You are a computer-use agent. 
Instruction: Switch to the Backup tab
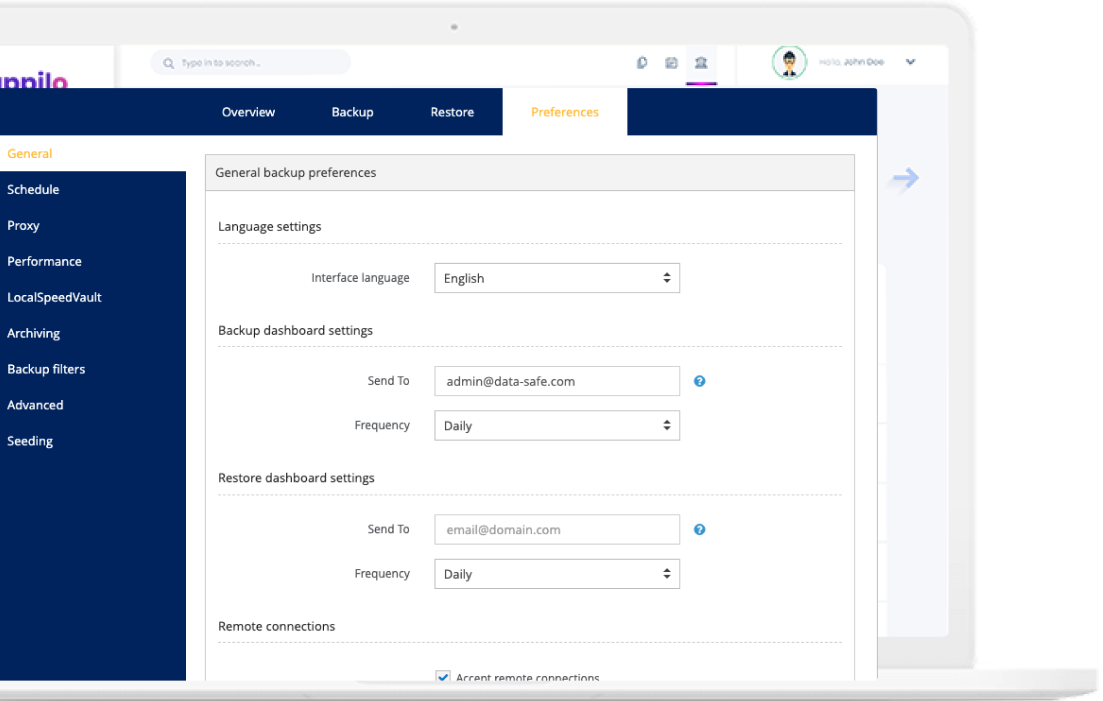352,112
